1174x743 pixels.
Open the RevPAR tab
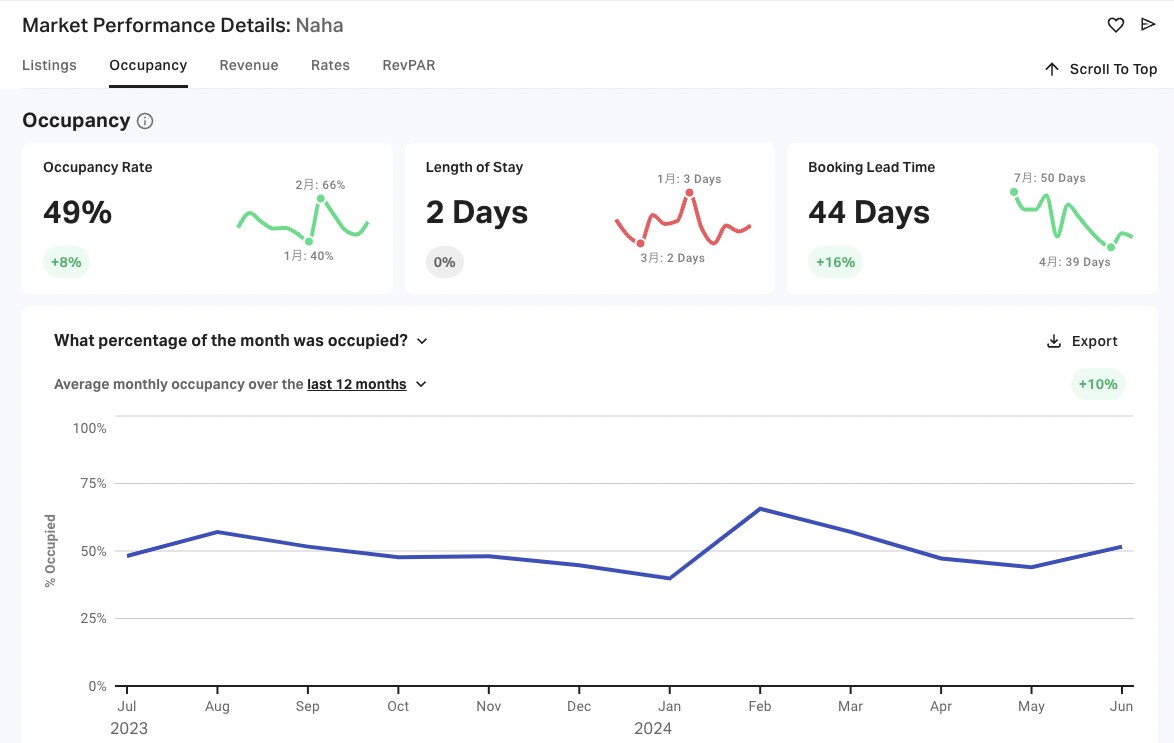(409, 65)
